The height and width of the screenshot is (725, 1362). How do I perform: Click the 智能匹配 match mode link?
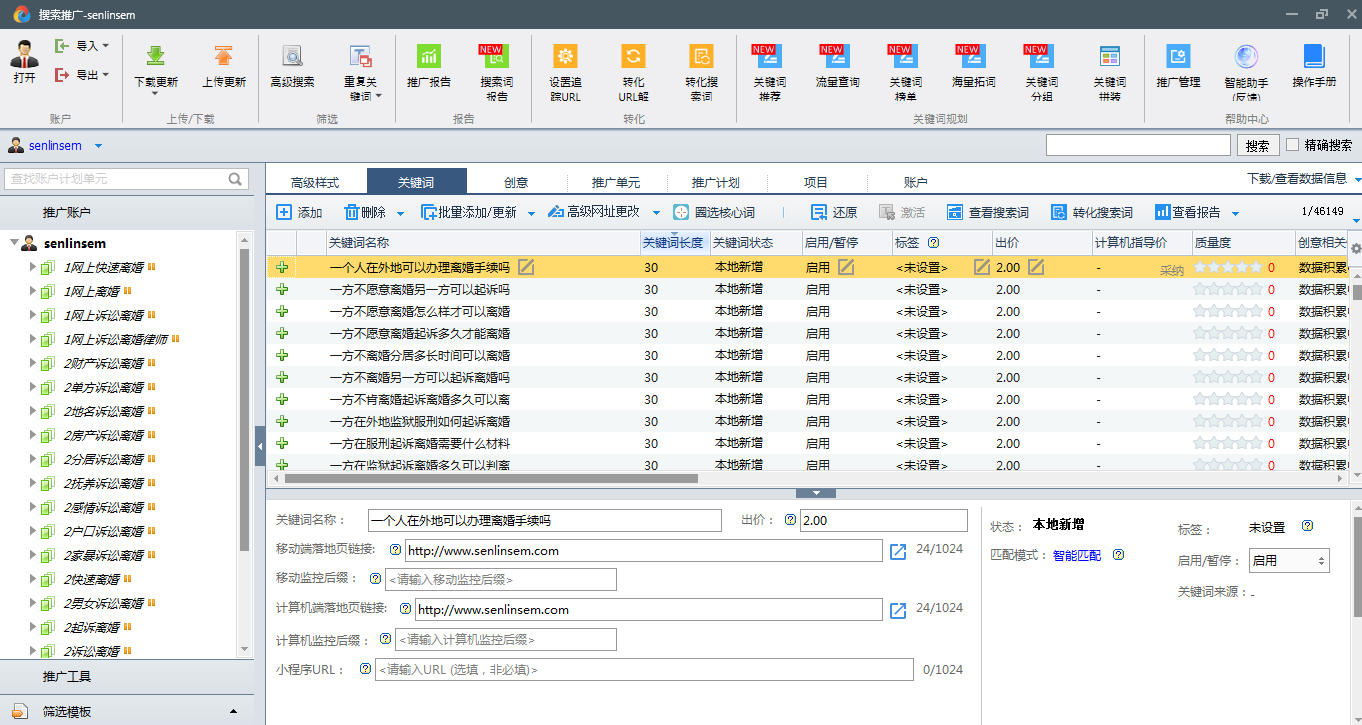point(1076,555)
